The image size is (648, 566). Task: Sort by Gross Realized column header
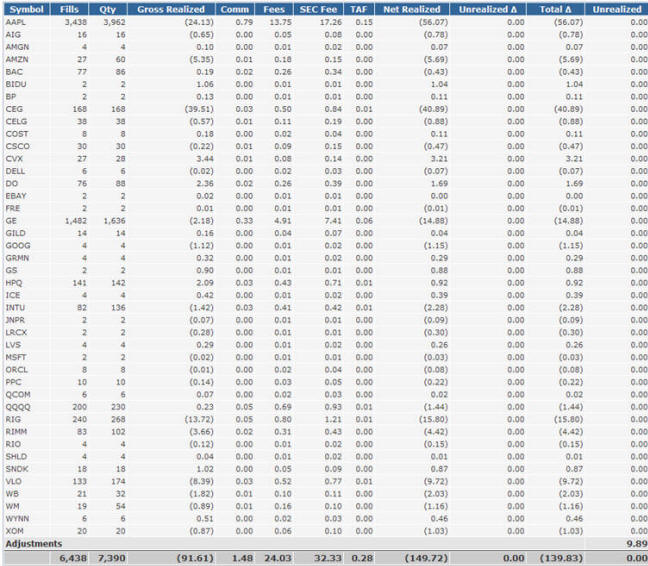171,9
